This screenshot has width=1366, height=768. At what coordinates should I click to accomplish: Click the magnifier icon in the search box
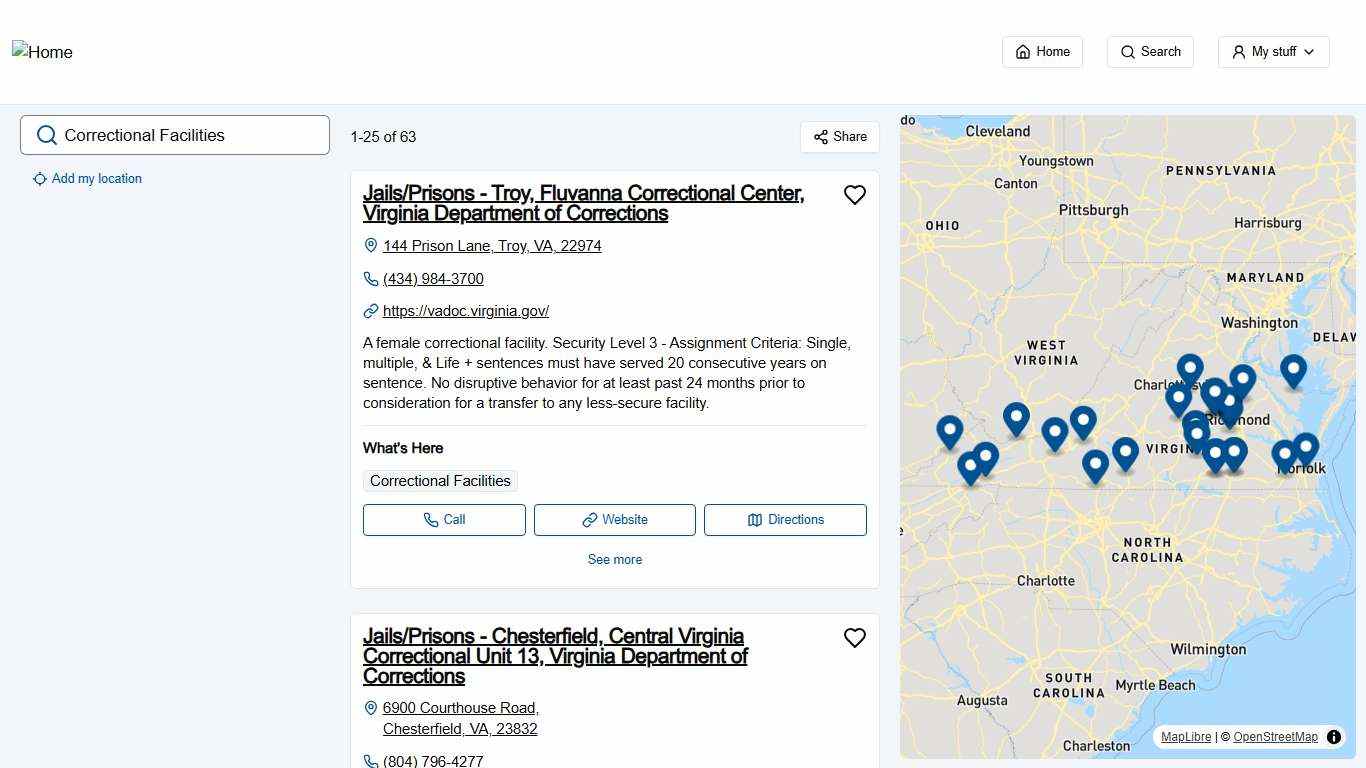(47, 135)
